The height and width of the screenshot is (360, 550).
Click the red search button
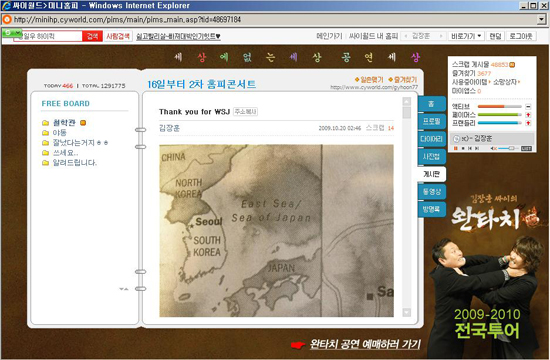[92, 36]
